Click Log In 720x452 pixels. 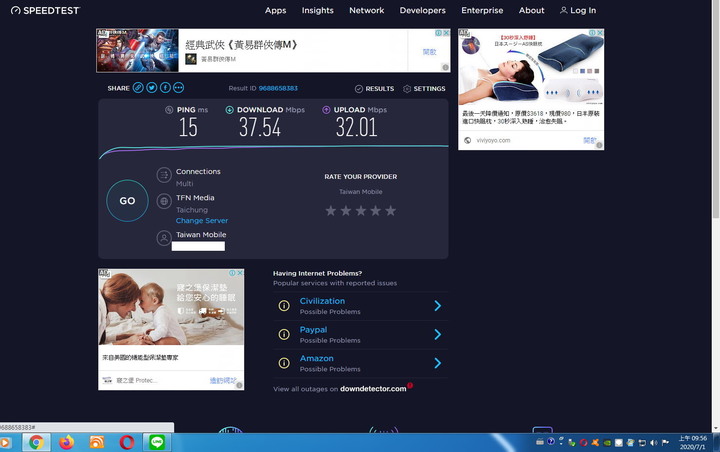click(578, 10)
